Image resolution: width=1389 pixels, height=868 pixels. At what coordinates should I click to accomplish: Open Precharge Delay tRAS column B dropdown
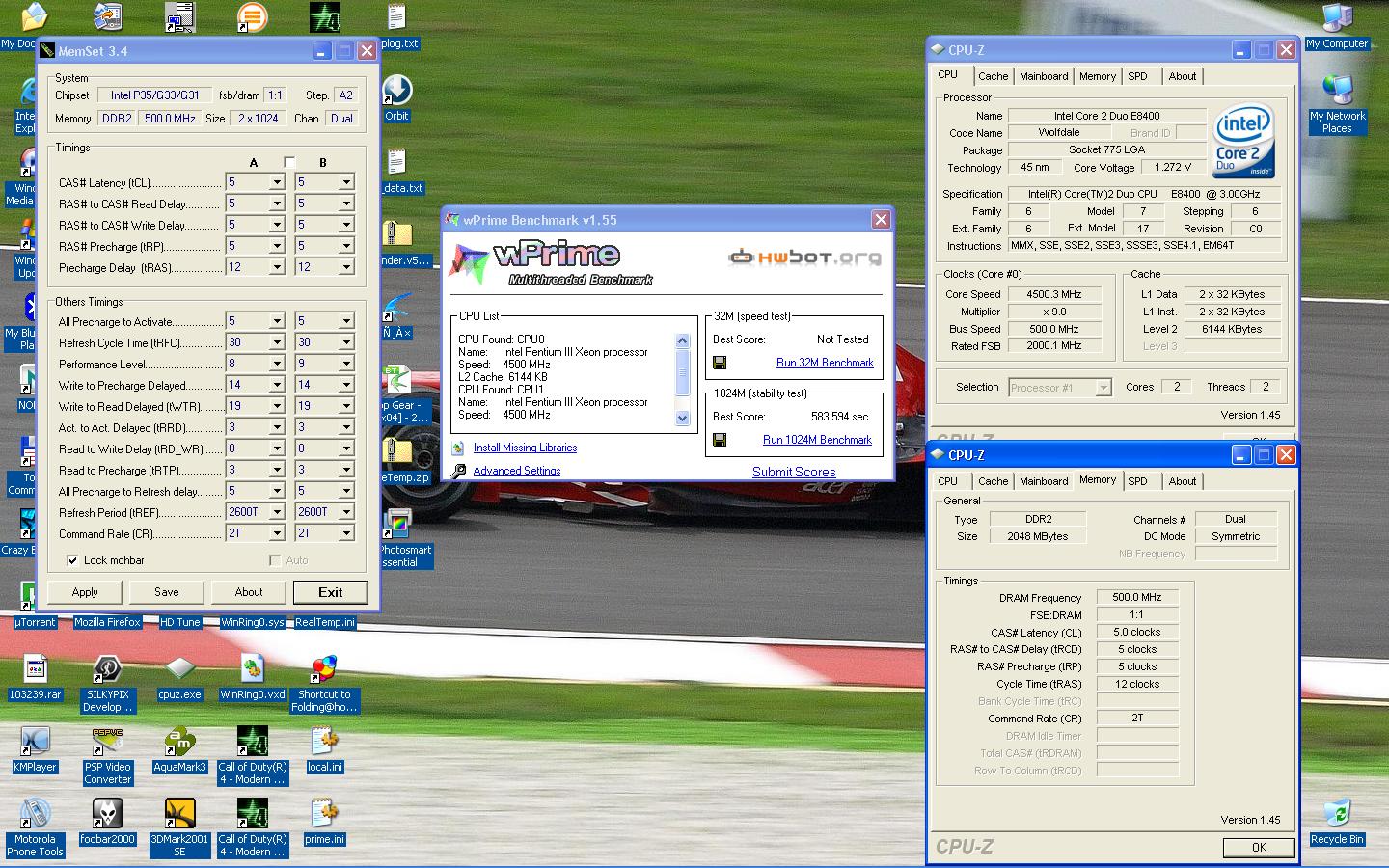(x=346, y=267)
